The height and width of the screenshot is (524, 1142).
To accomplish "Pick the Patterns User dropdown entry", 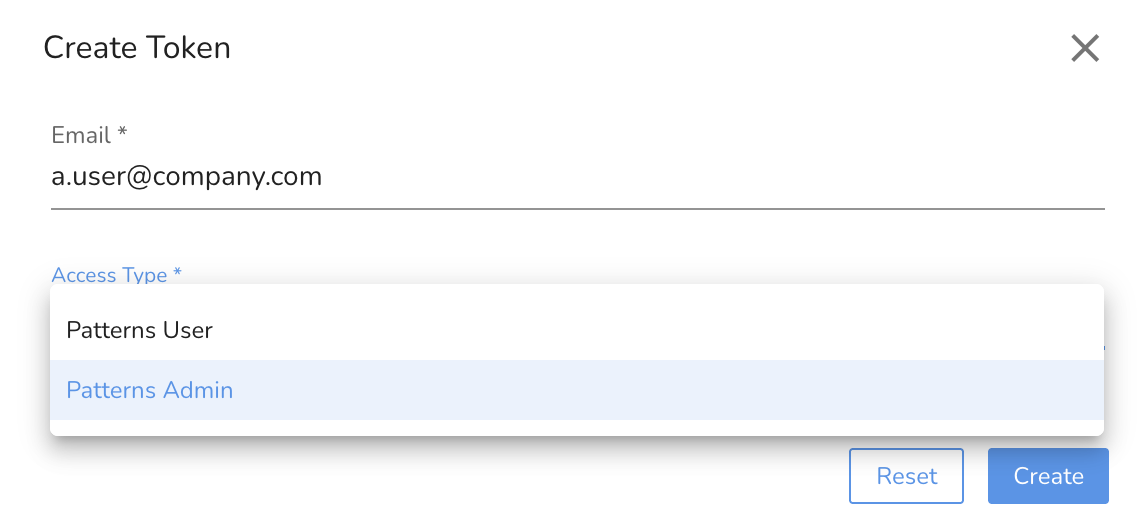I will (x=577, y=330).
